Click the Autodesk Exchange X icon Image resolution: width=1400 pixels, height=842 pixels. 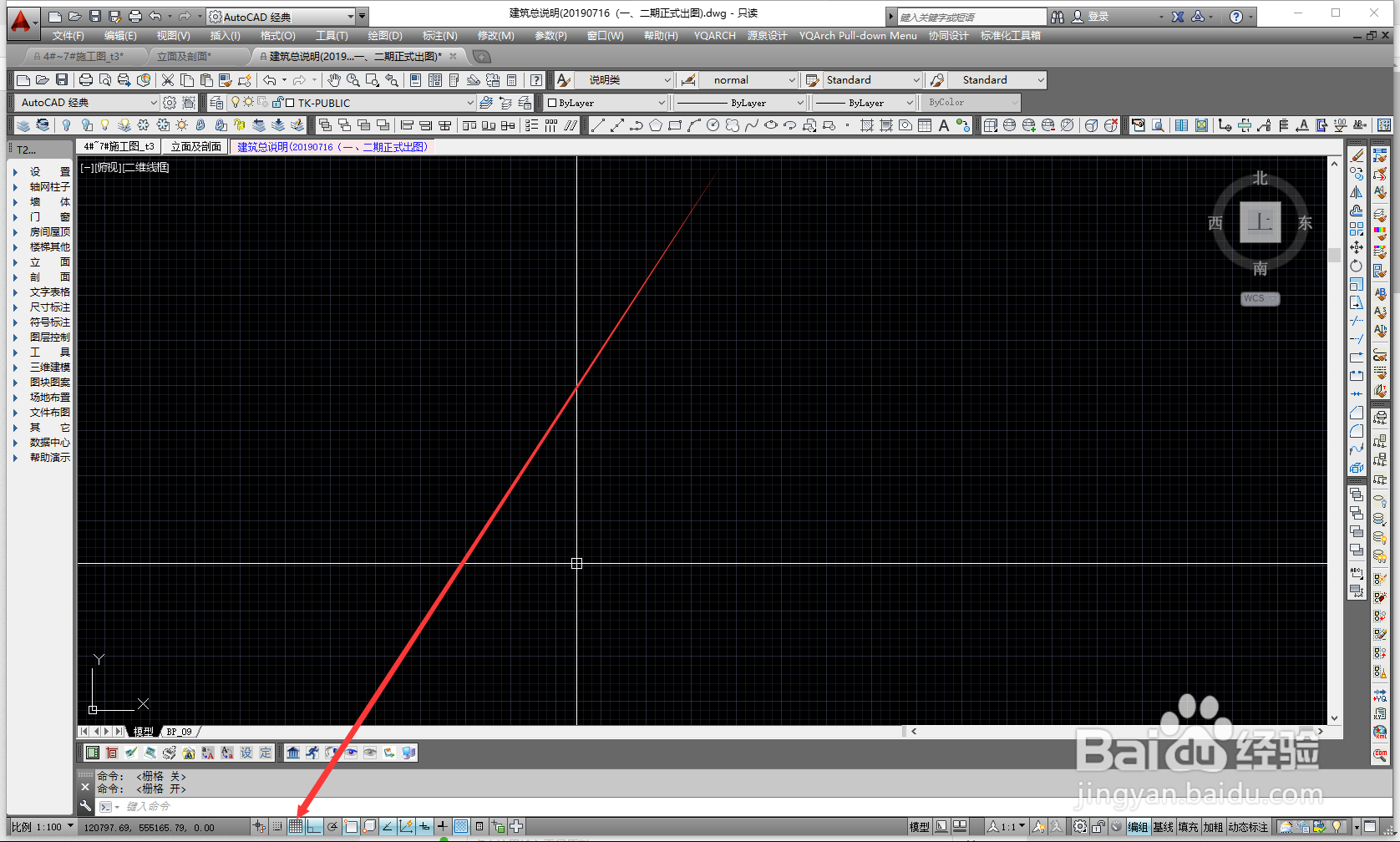coord(1178,17)
